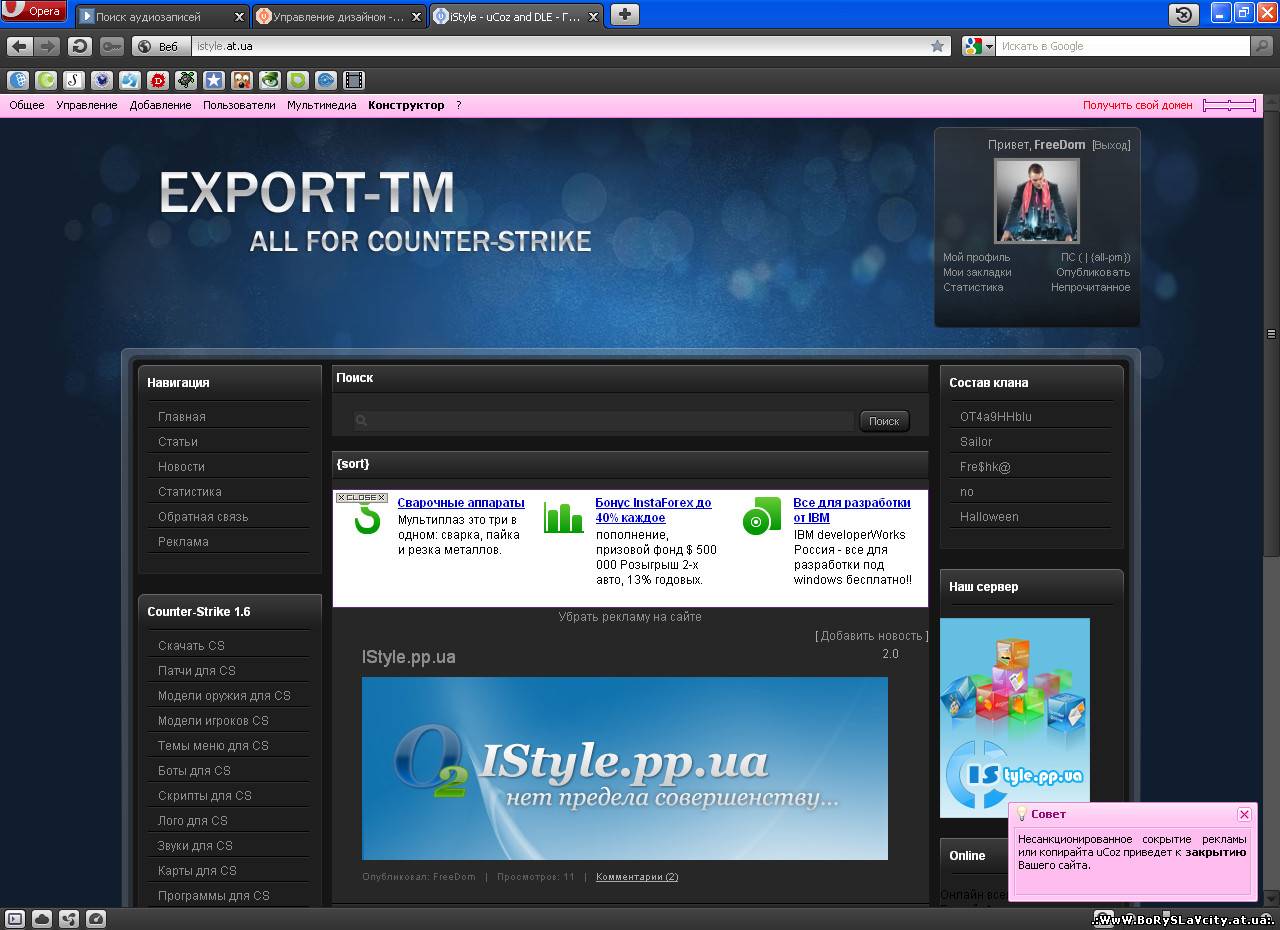Open the 'Добавление' admin menu
The width and height of the screenshot is (1280, 930).
coord(160,105)
